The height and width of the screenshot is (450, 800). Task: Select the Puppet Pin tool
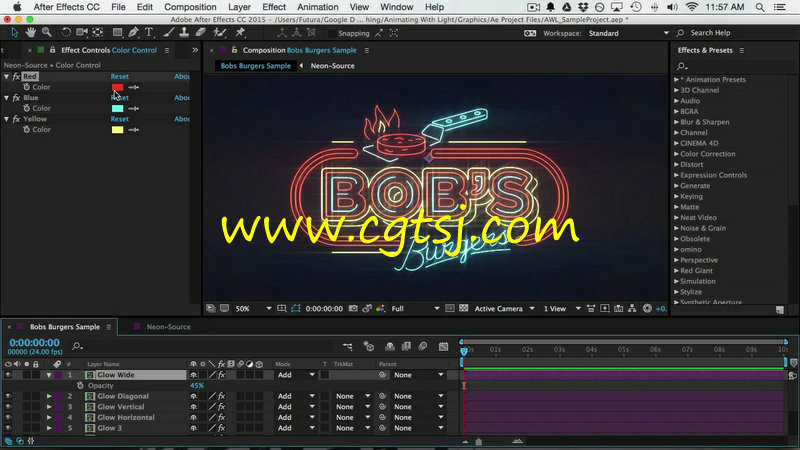pyautogui.click(x=240, y=33)
